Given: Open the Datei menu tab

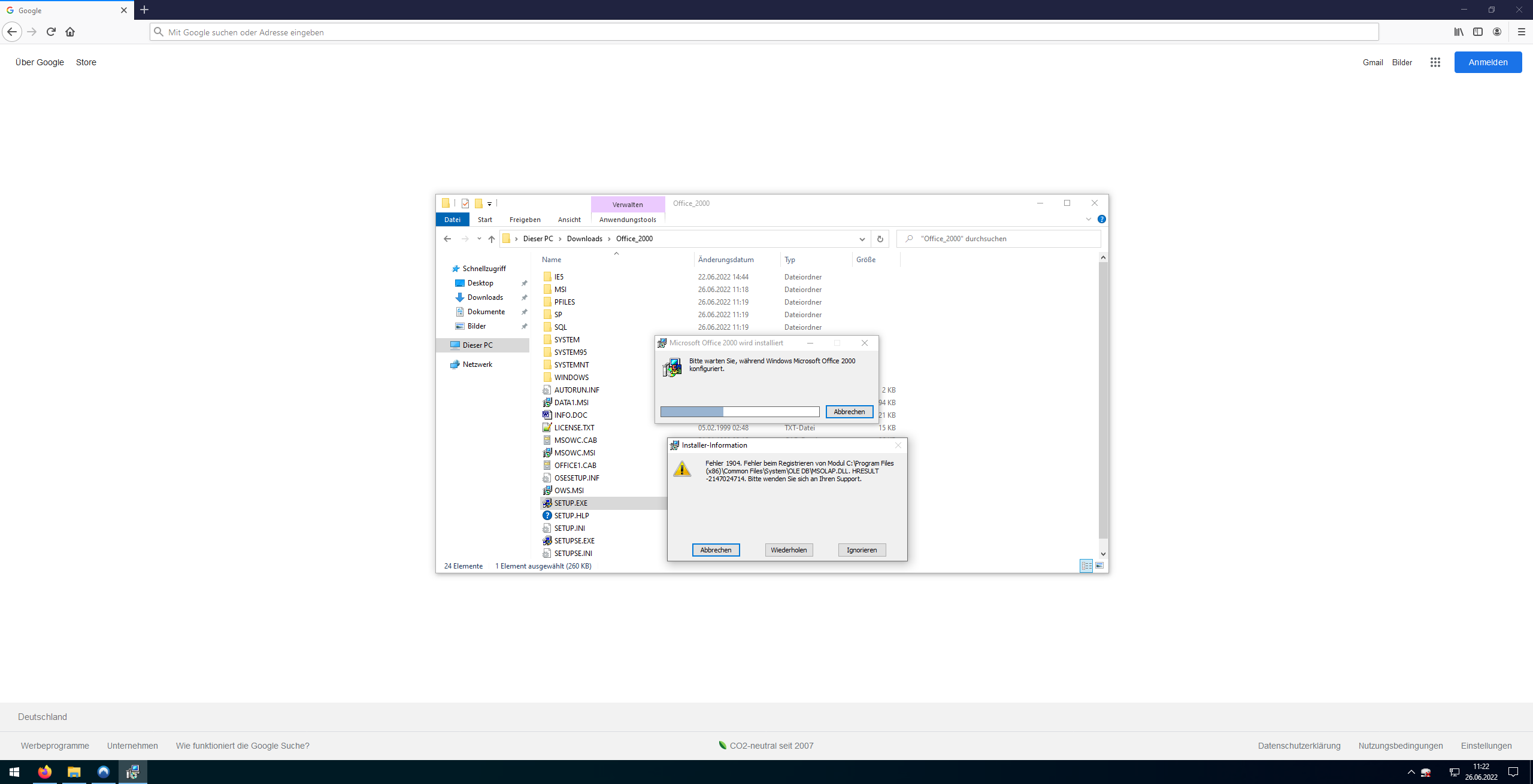Looking at the screenshot, I should 452,220.
